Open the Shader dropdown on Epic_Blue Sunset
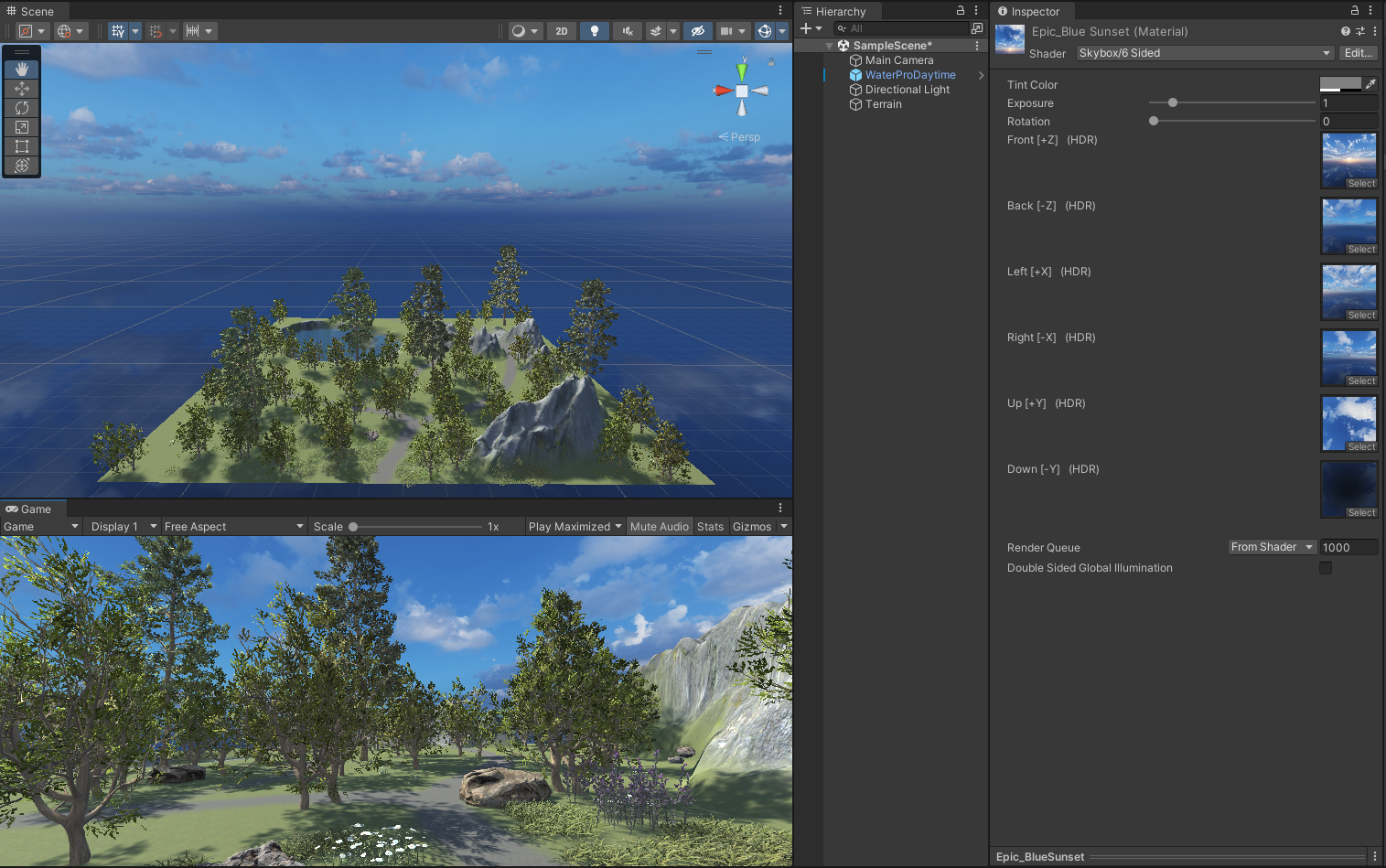Image resolution: width=1386 pixels, height=868 pixels. tap(1203, 52)
